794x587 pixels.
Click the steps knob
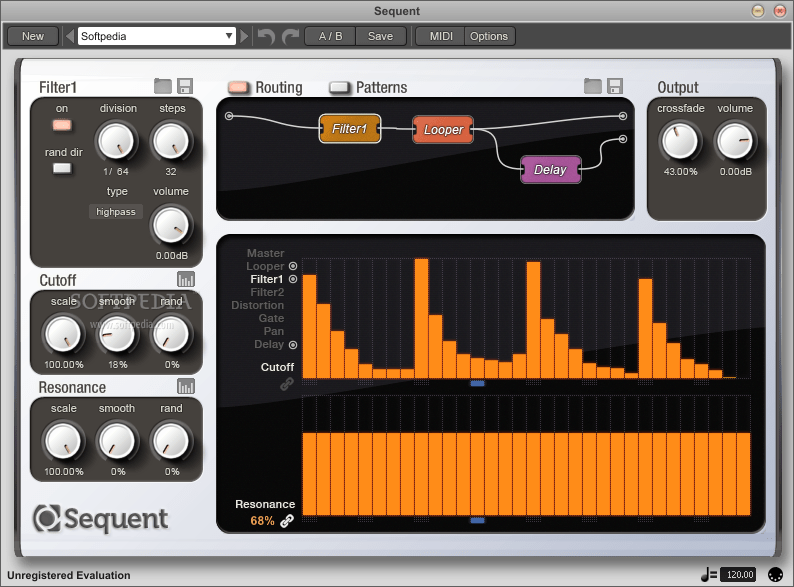tap(171, 141)
